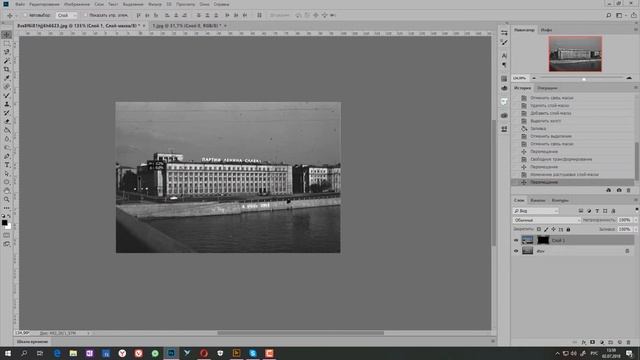The width and height of the screenshot is (640, 360).
Task: Select the Zoom tool in the toolbox
Action: (x=7, y=200)
